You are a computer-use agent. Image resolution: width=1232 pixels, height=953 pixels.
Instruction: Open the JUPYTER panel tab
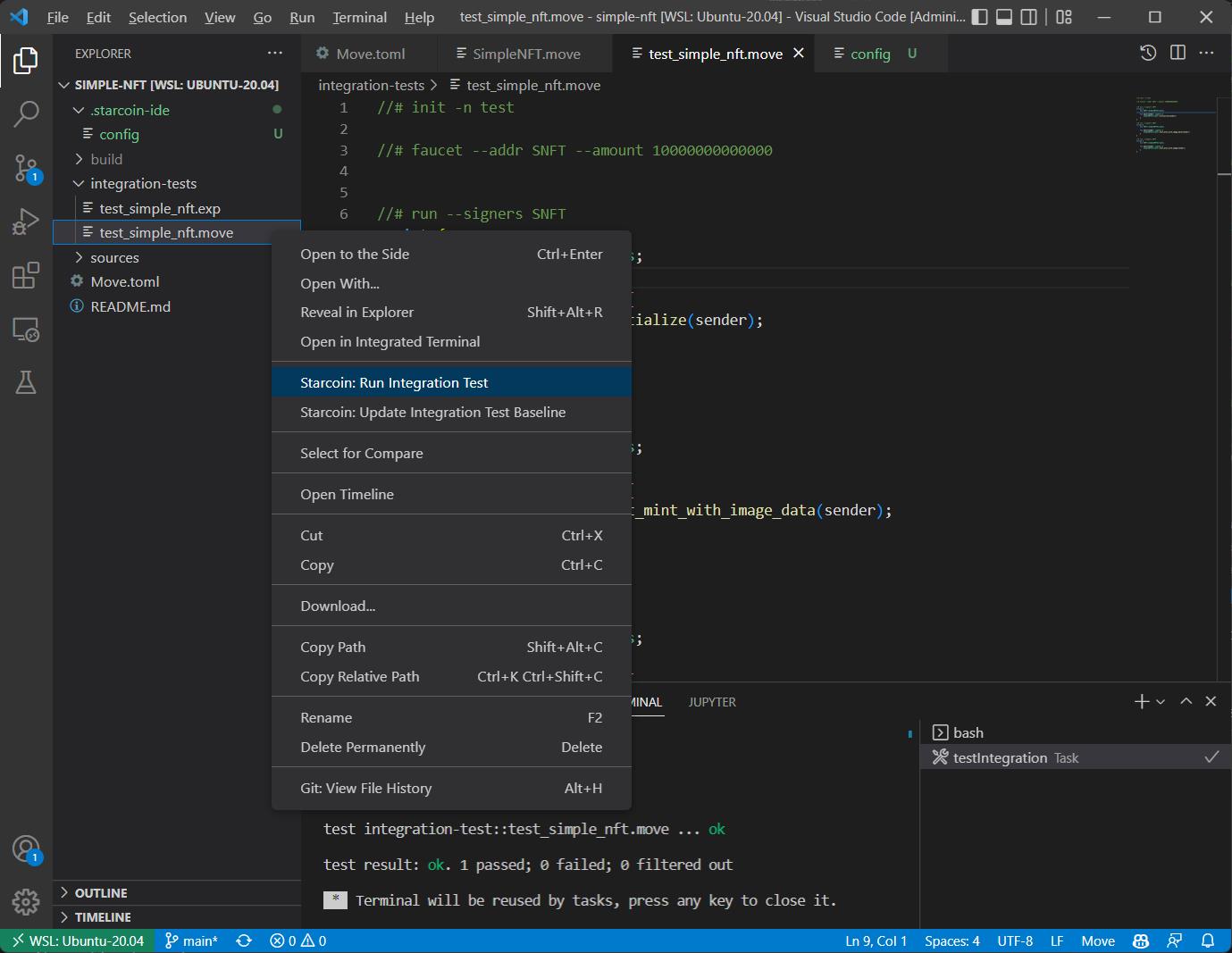(712, 702)
